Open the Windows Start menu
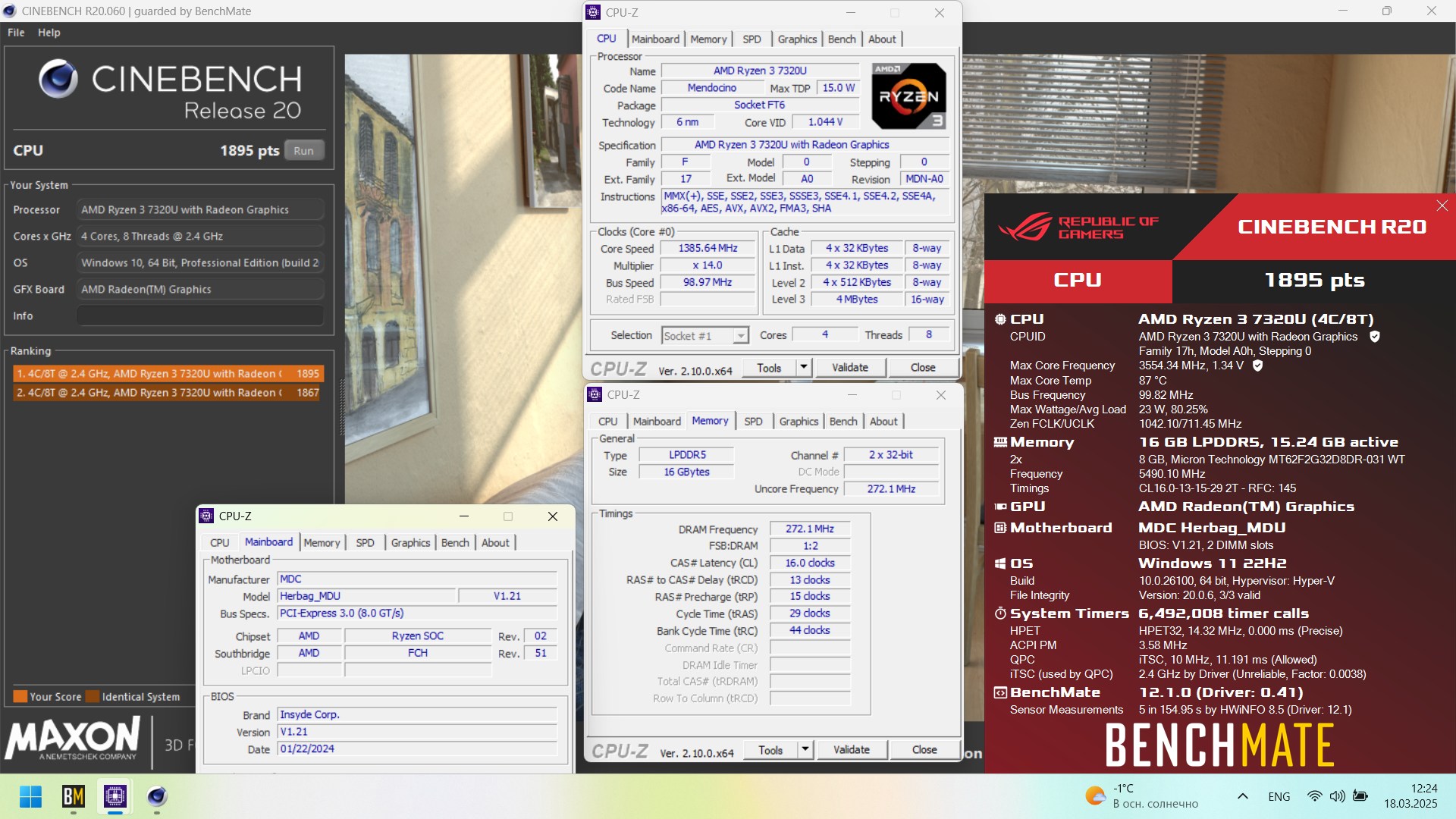 (x=31, y=796)
